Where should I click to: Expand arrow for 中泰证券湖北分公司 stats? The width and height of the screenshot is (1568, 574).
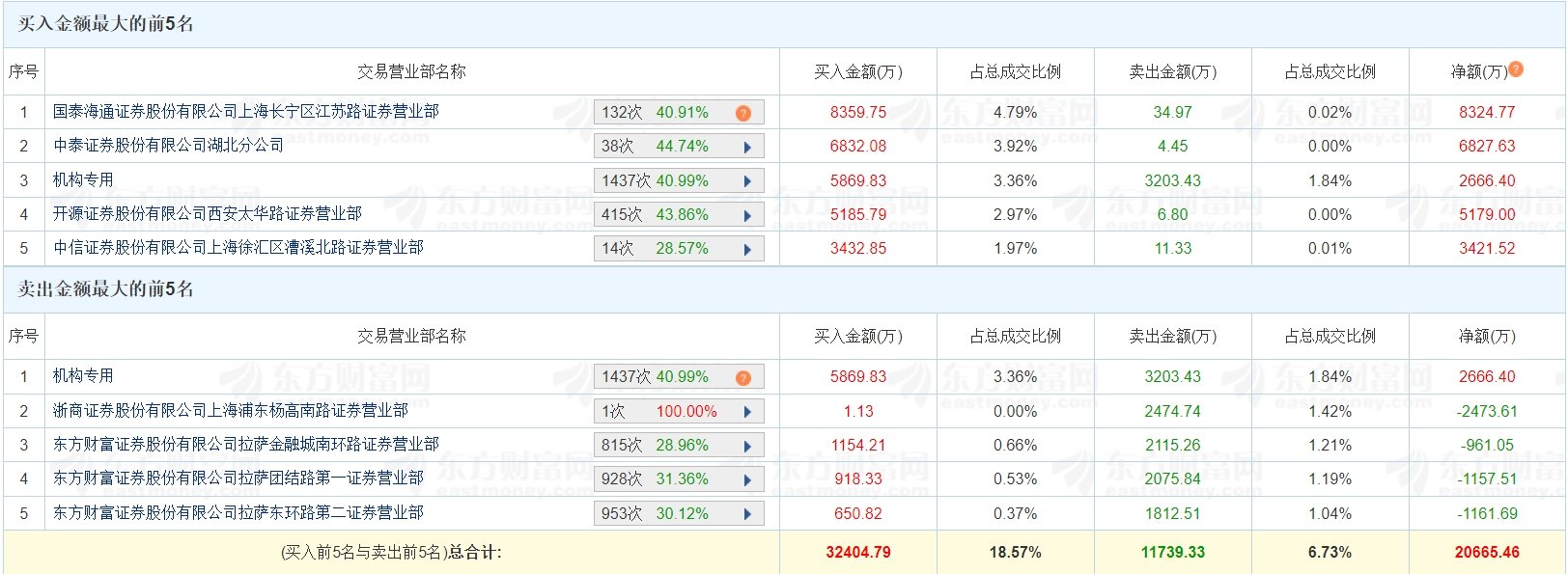pyautogui.click(x=747, y=148)
